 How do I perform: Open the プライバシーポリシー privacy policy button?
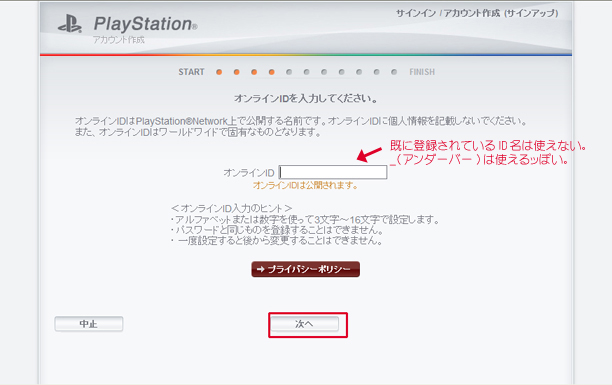[306, 269]
